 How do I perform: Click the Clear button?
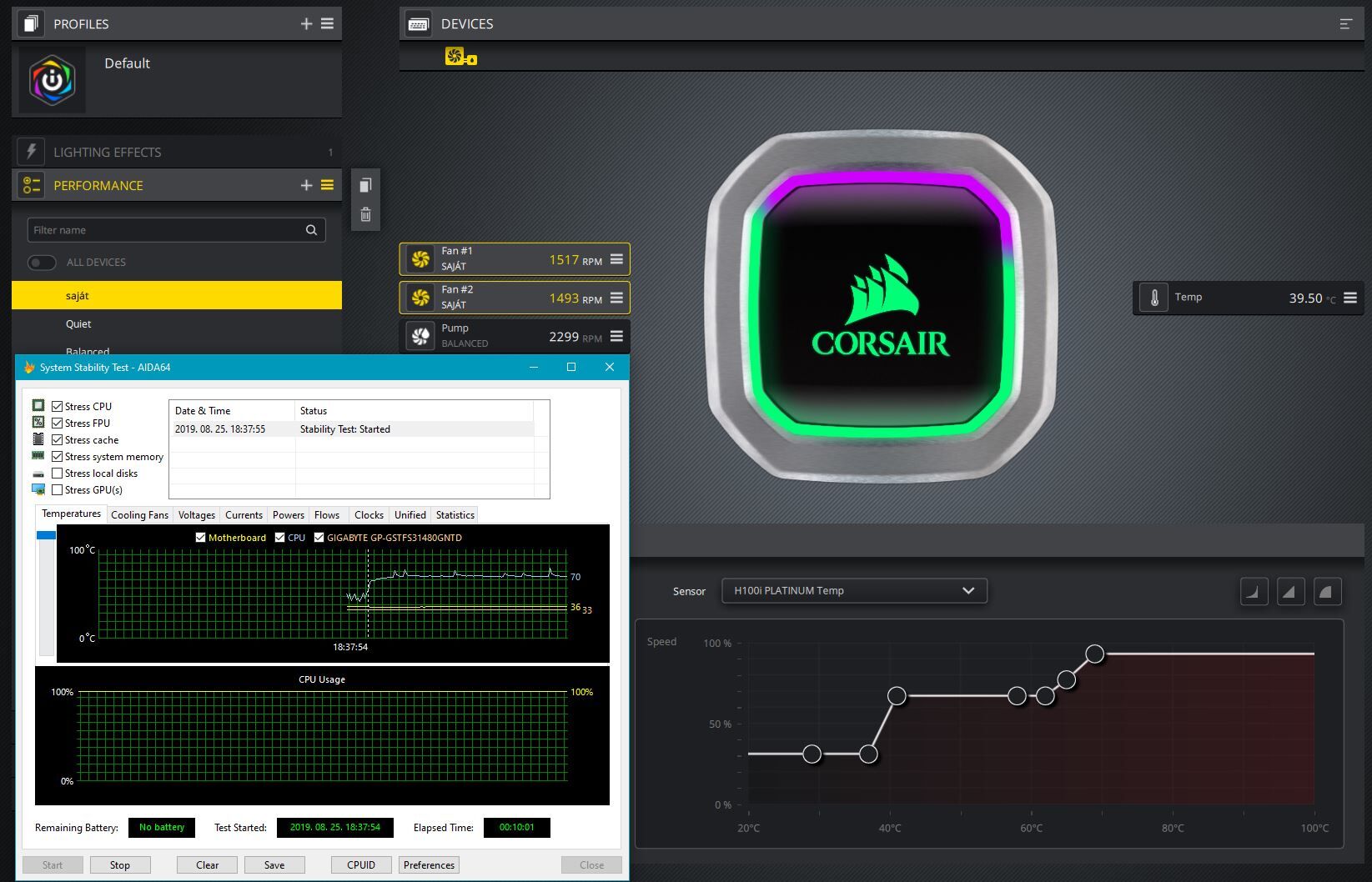(x=208, y=864)
